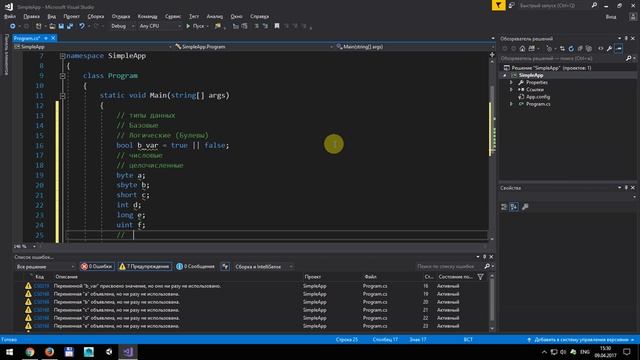
Task: Open Unity from the taskbar
Action: (109, 352)
